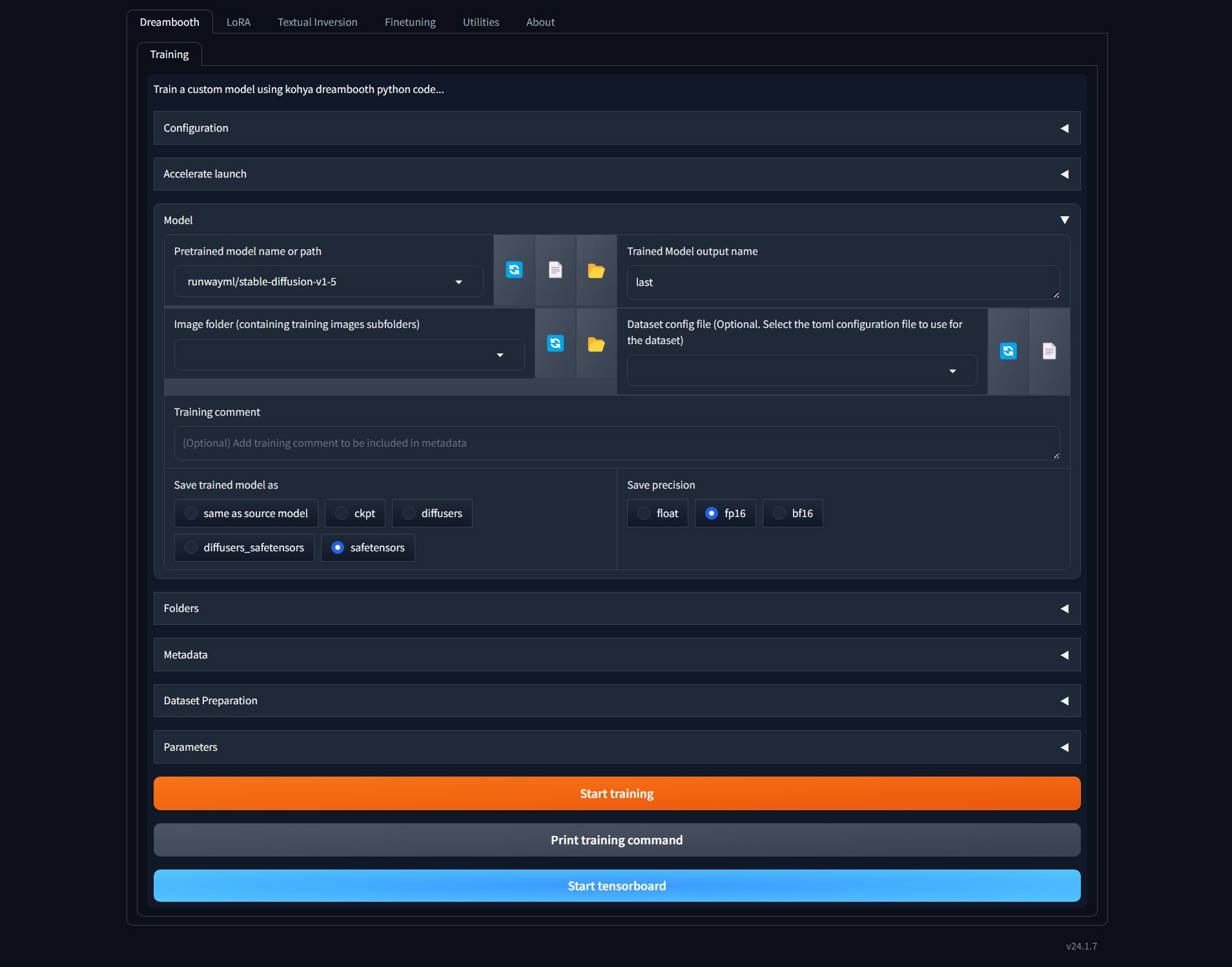The height and width of the screenshot is (967, 1232).
Task: Expand the Folders section
Action: click(x=617, y=608)
